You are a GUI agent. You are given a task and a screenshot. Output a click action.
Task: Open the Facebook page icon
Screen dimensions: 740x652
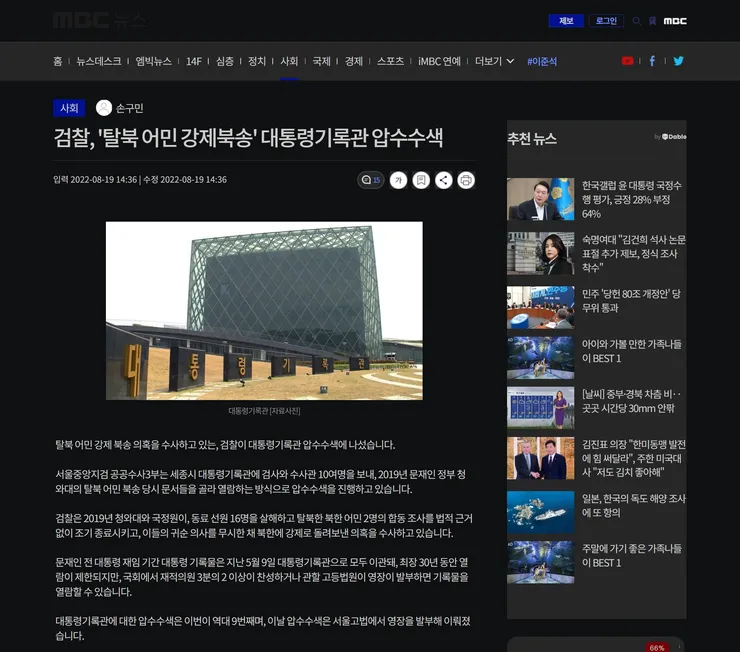pyautogui.click(x=652, y=61)
